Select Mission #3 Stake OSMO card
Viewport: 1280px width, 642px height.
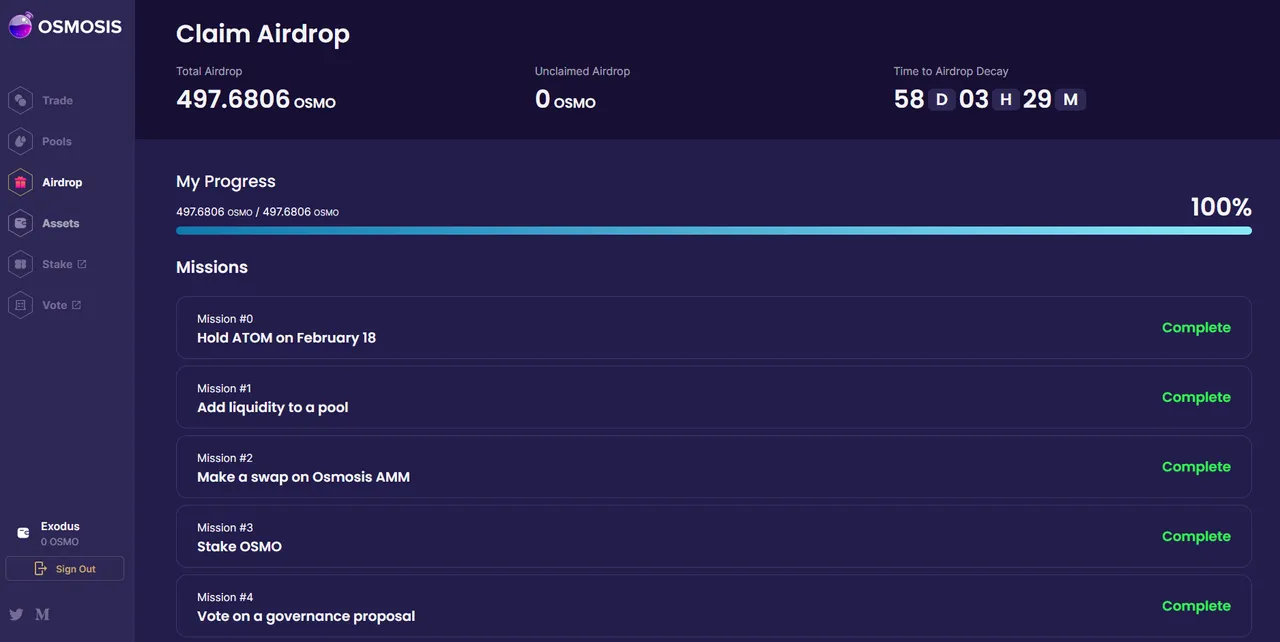pos(714,536)
